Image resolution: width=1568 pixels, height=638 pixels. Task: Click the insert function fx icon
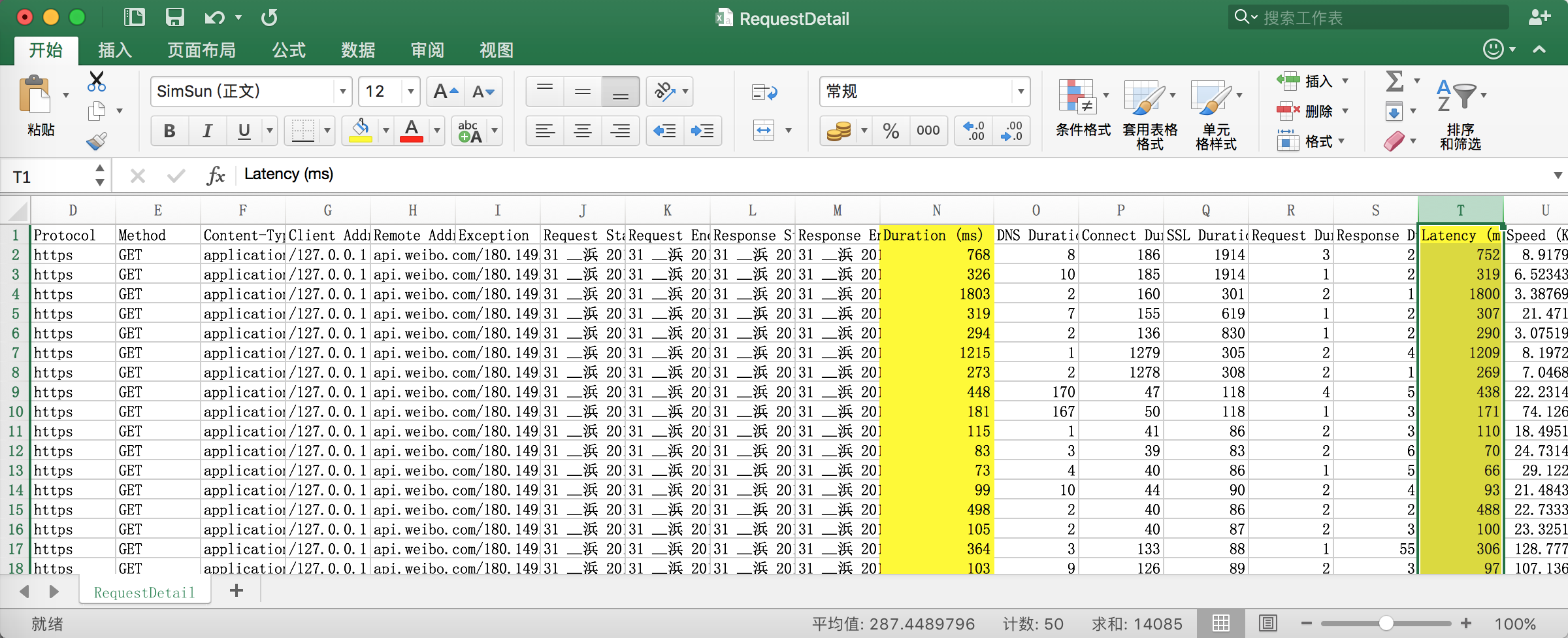216,175
